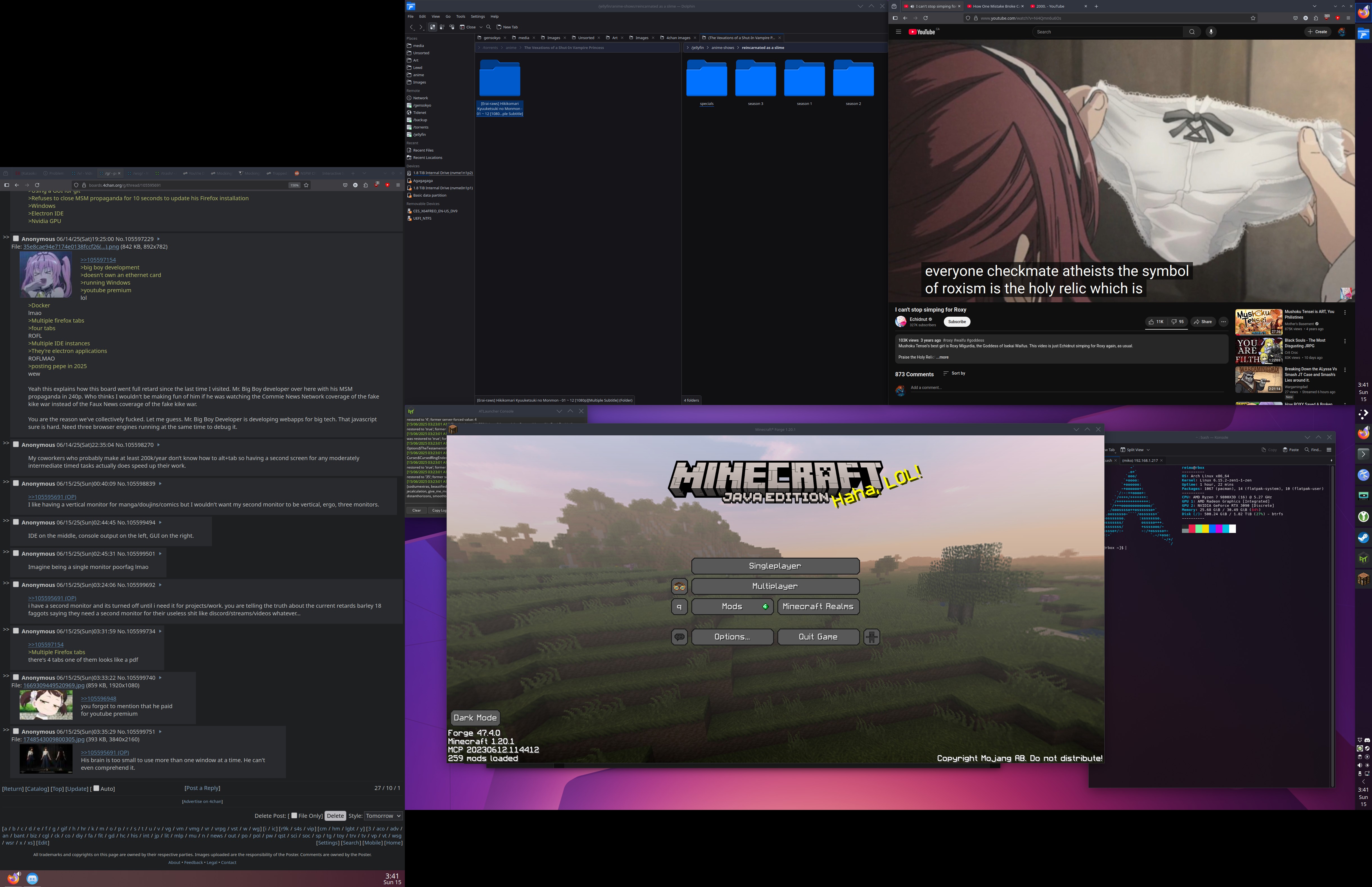
Task: Reload the YouTube page in Firefox
Action: tap(925, 18)
